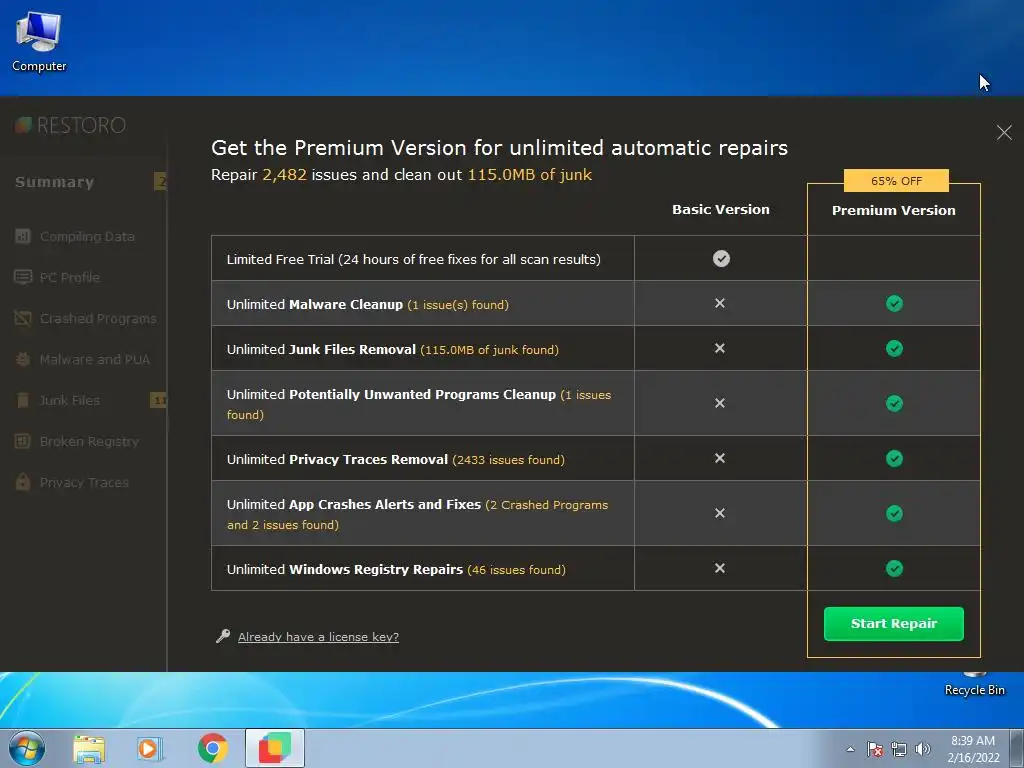
Task: Select the Computer desktop icon
Action: 39,42
